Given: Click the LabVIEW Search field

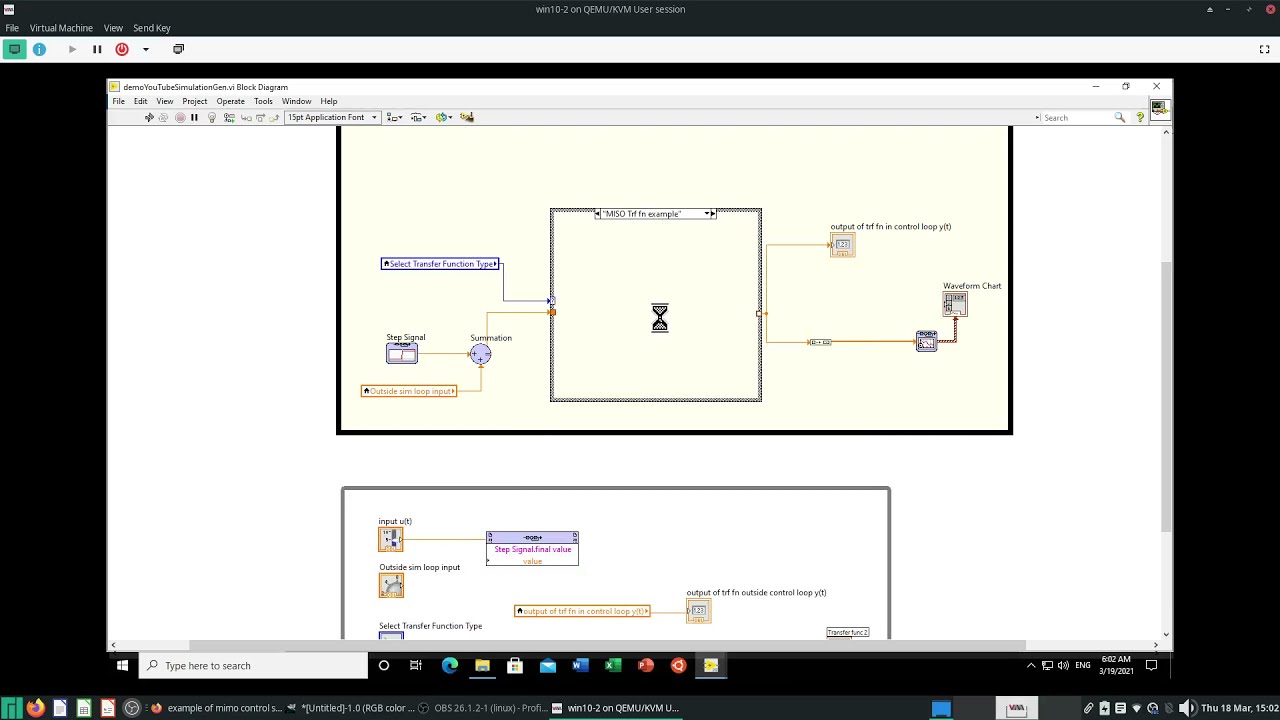Looking at the screenshot, I should click(x=1076, y=117).
